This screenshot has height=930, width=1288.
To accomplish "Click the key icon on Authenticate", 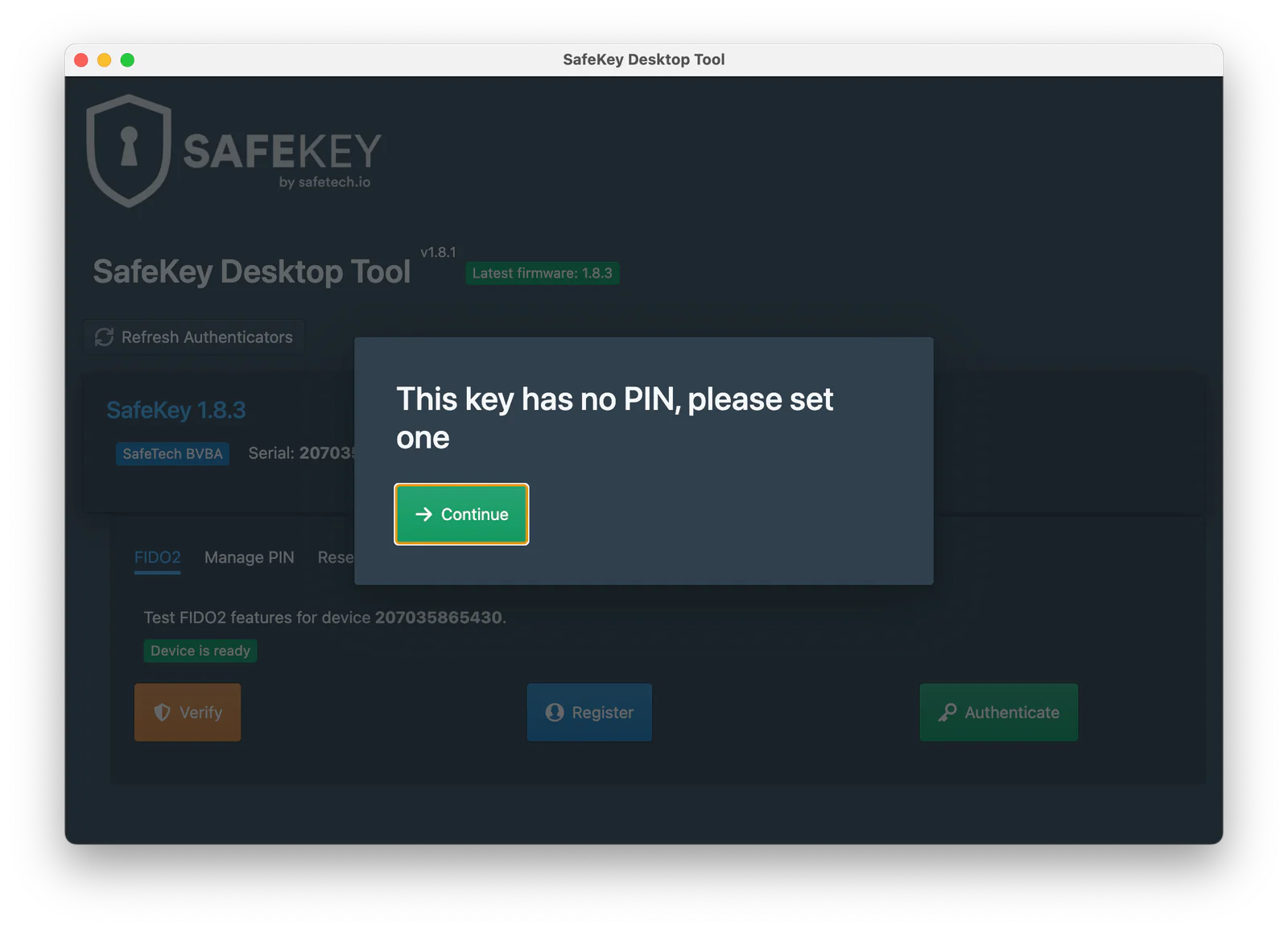I will click(947, 712).
